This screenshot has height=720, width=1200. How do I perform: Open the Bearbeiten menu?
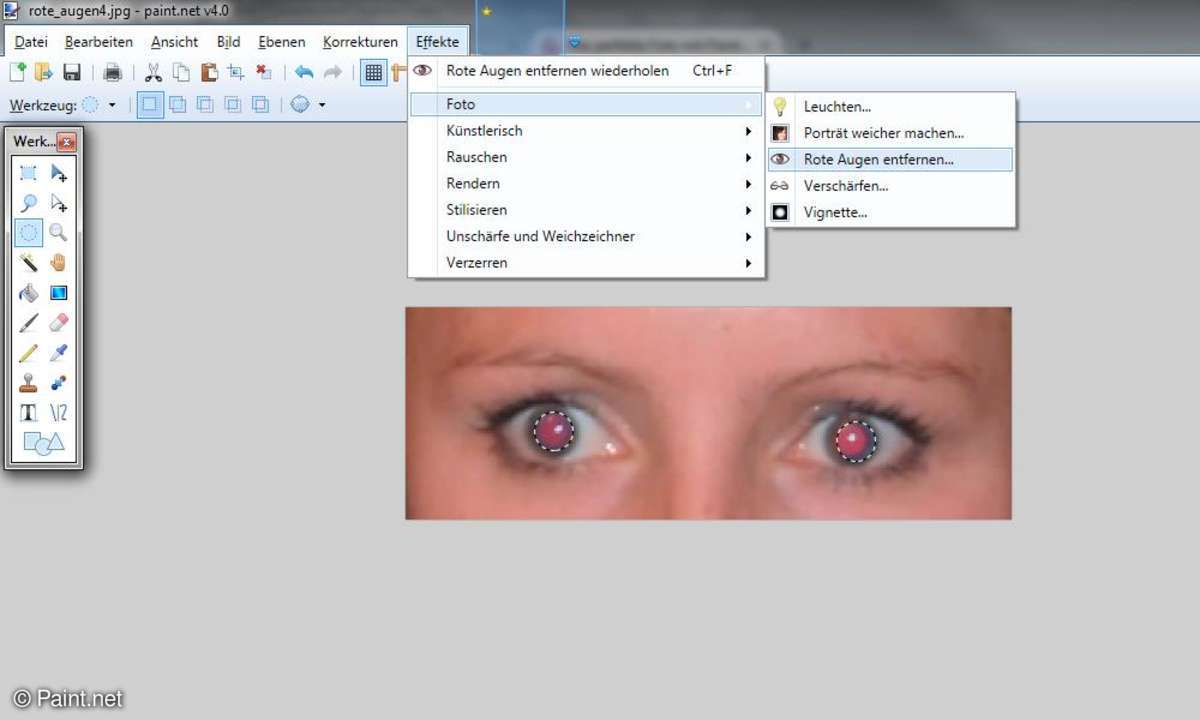[x=99, y=42]
